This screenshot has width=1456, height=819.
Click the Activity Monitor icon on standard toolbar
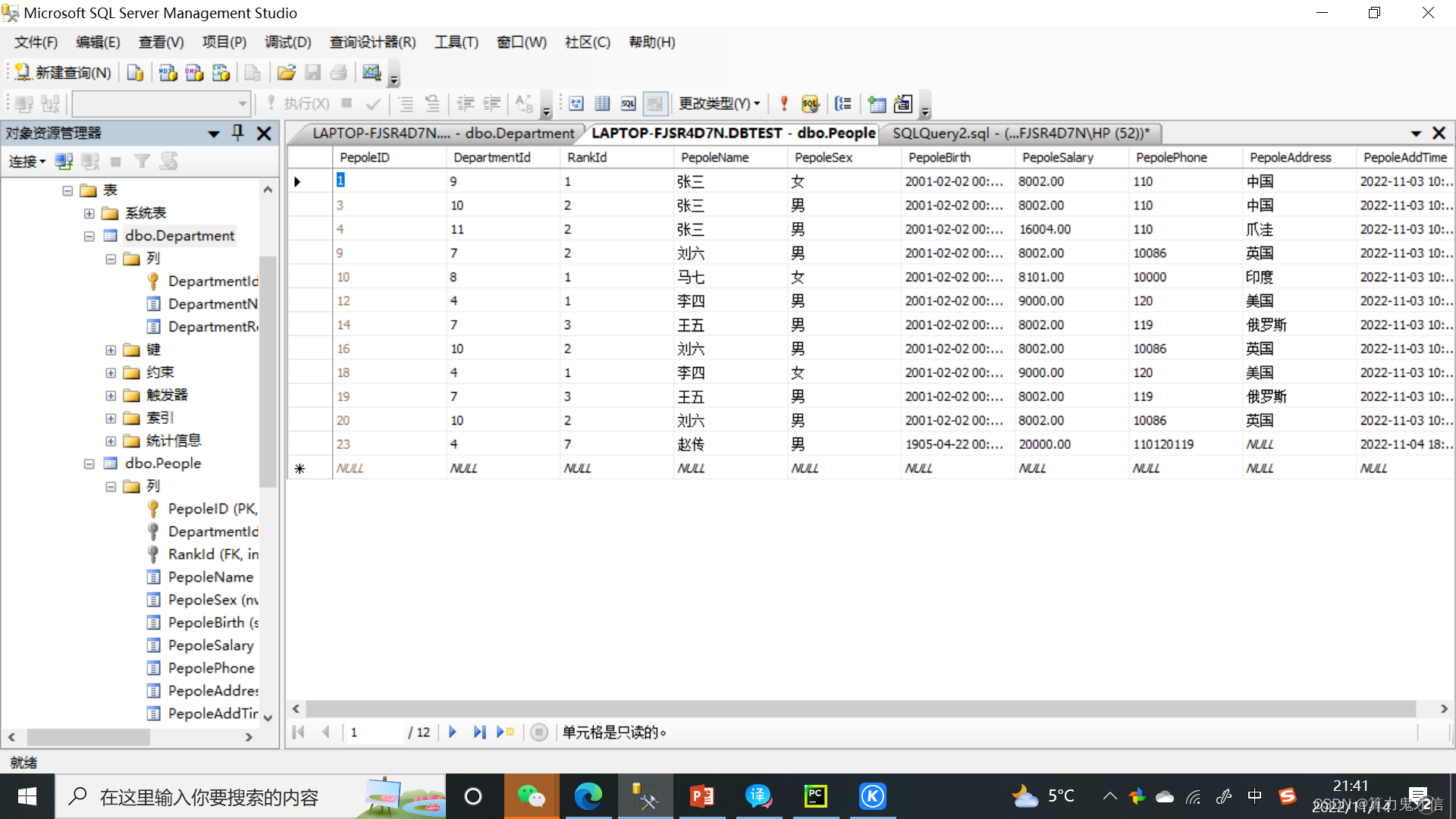click(x=372, y=72)
